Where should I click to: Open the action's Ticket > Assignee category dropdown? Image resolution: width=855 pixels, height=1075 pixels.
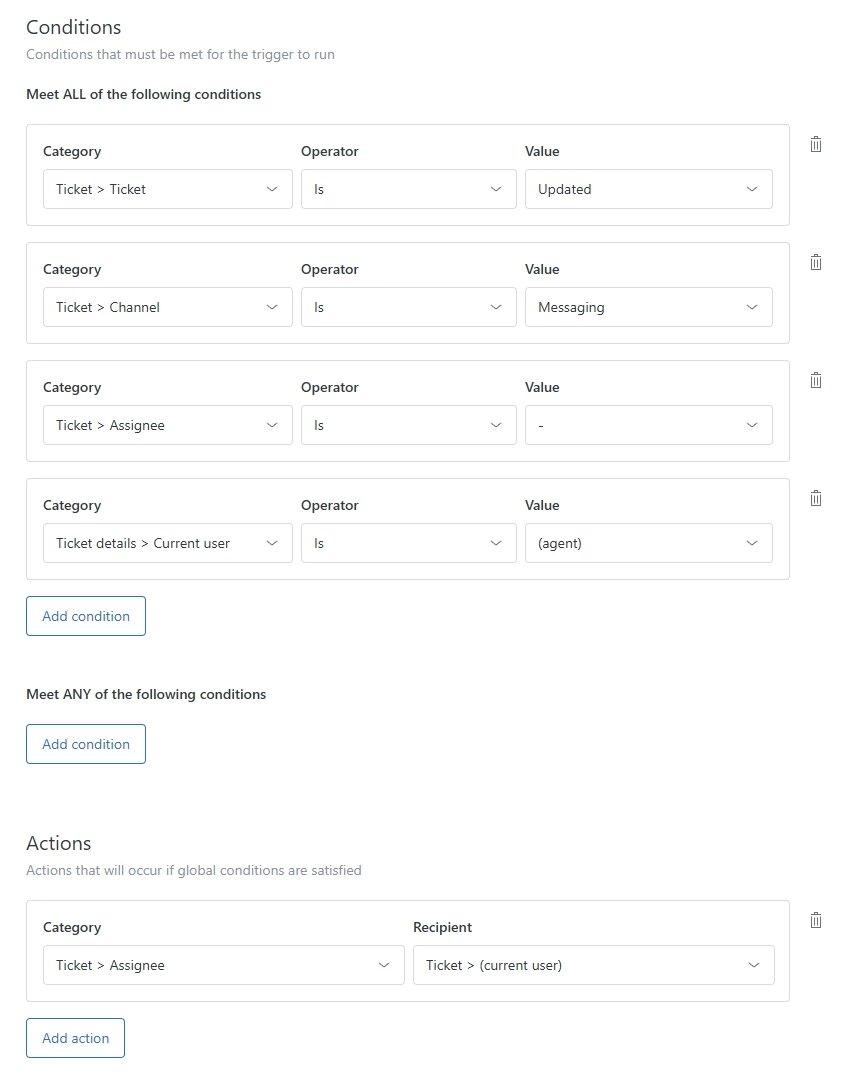pos(222,965)
